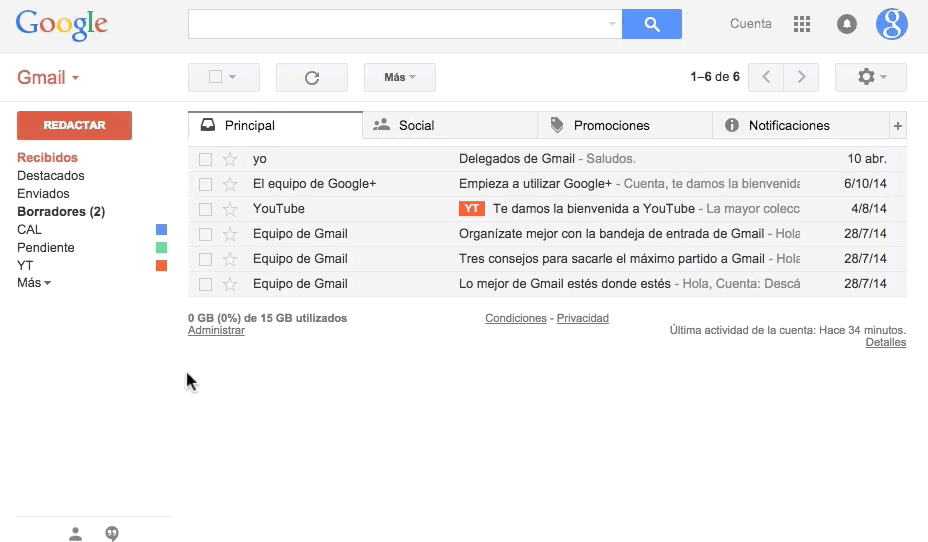Tick the checkbox for Tres consejos email
This screenshot has height=542, width=928.
click(205, 259)
